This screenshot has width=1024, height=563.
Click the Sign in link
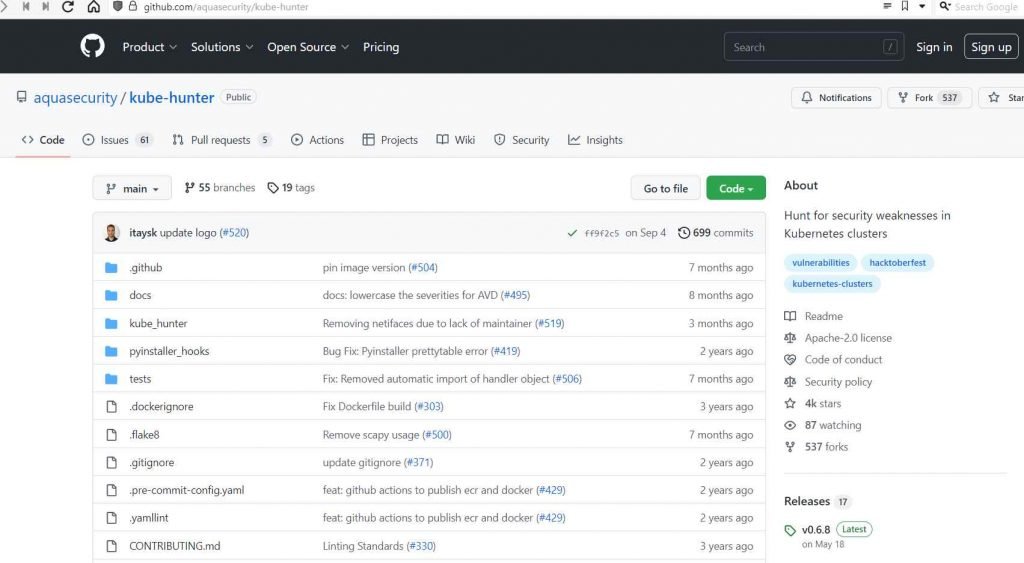coord(934,47)
